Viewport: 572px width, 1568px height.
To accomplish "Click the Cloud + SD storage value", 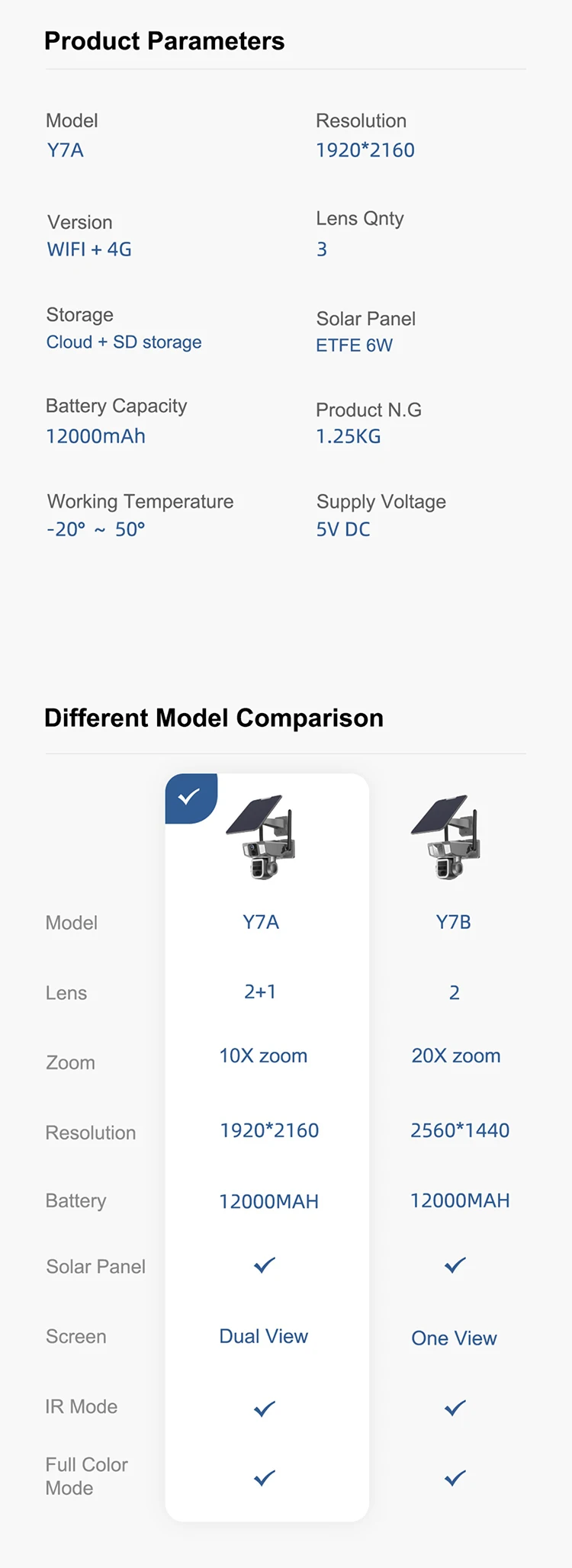I will click(x=124, y=342).
